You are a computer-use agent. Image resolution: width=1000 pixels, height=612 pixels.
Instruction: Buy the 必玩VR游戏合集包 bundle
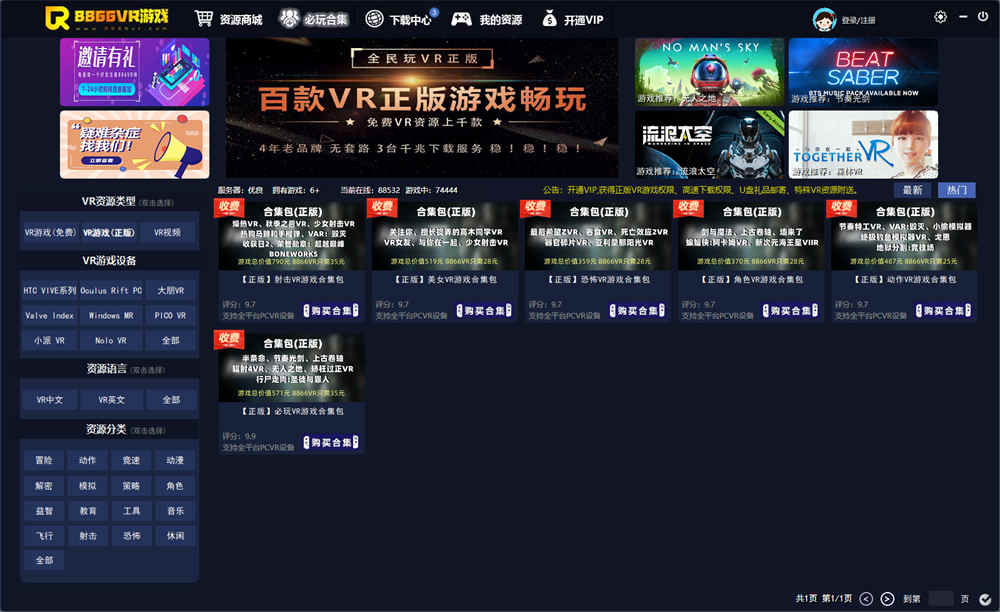330,442
